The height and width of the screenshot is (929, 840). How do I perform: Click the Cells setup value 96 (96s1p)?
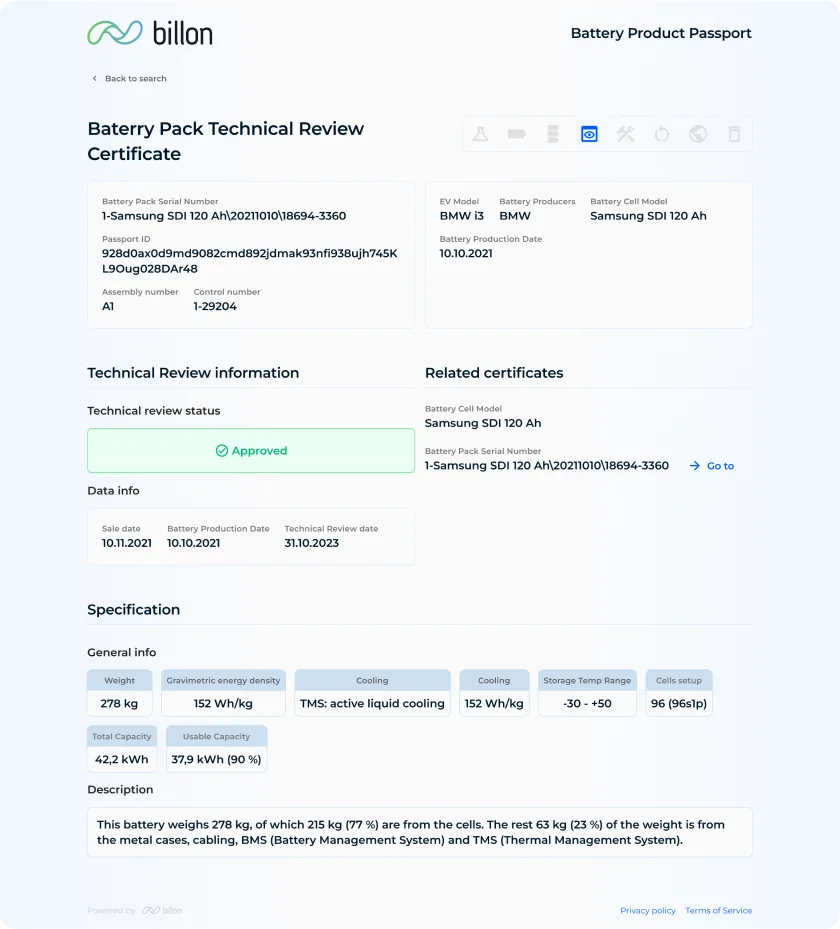click(679, 703)
